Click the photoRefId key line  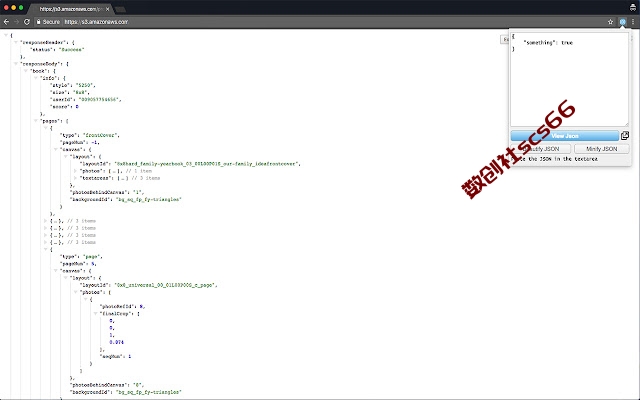point(122,306)
